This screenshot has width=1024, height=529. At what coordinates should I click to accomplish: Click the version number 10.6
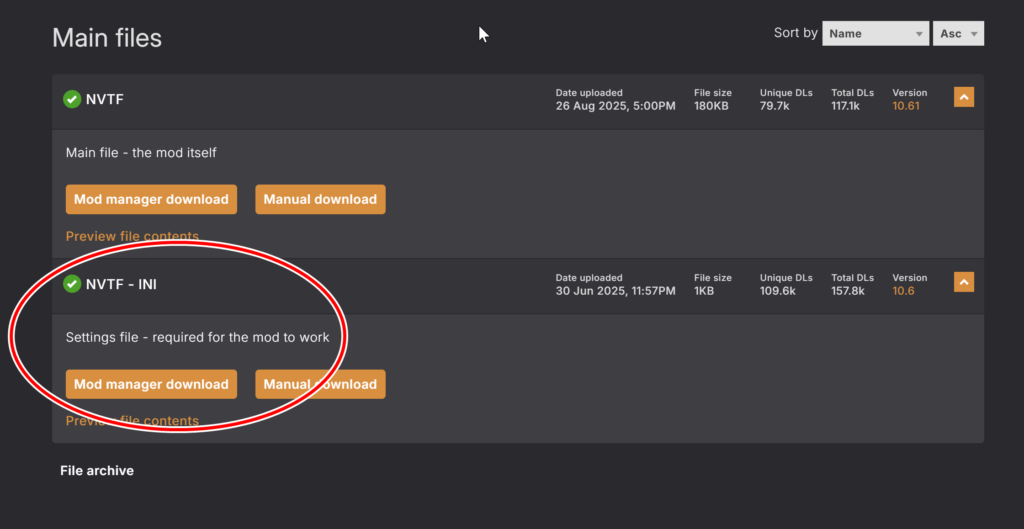[903, 291]
